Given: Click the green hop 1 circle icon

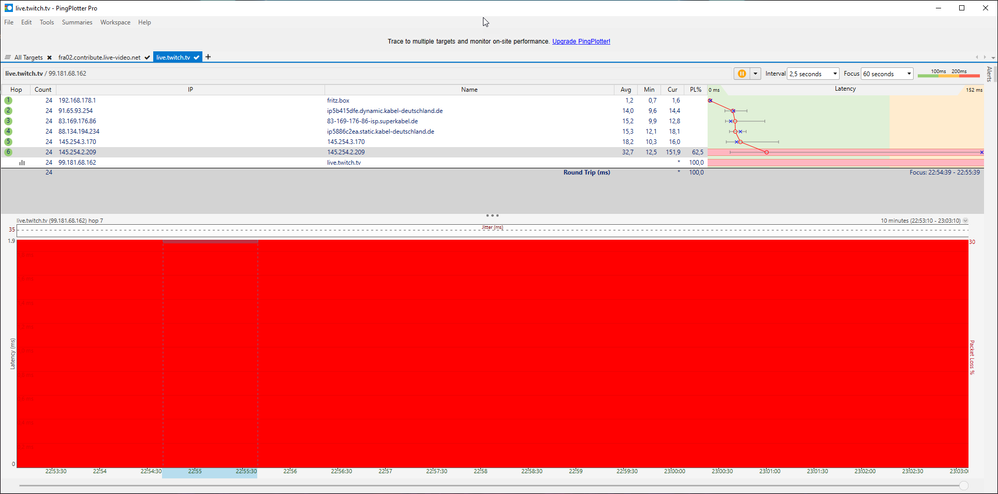Looking at the screenshot, I should (8, 101).
